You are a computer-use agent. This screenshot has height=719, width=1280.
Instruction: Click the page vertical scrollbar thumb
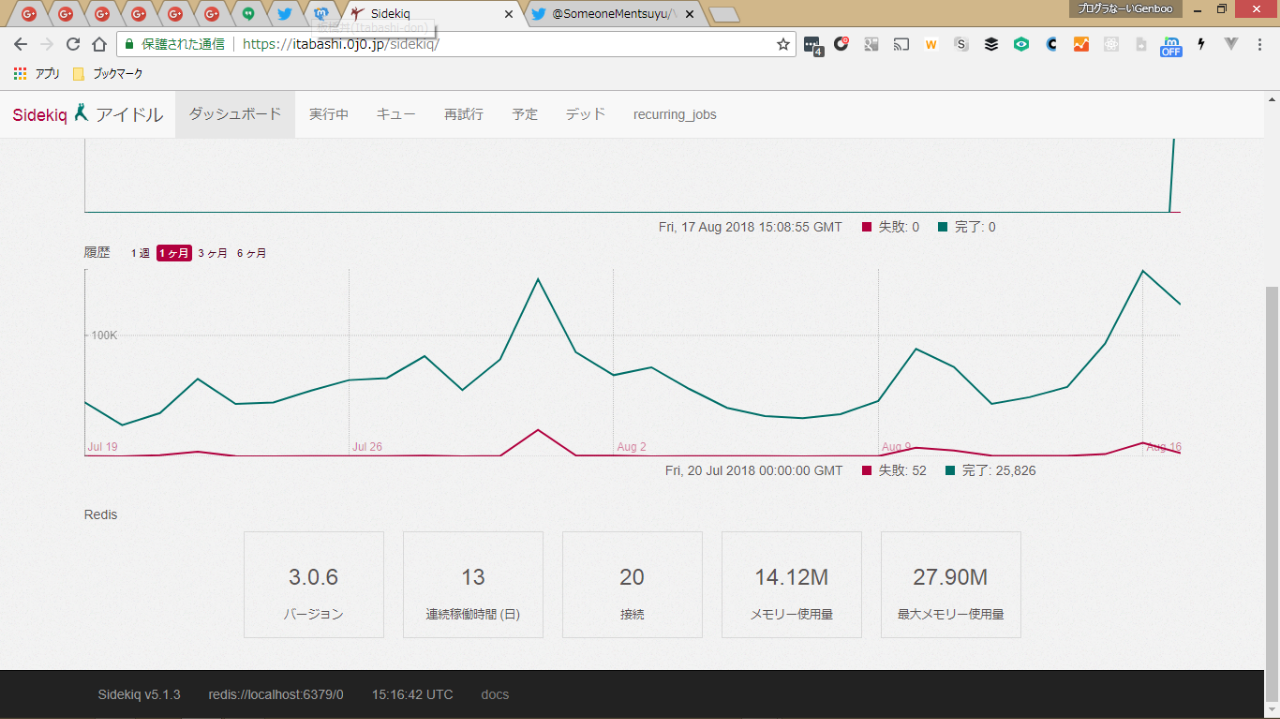[1271, 480]
